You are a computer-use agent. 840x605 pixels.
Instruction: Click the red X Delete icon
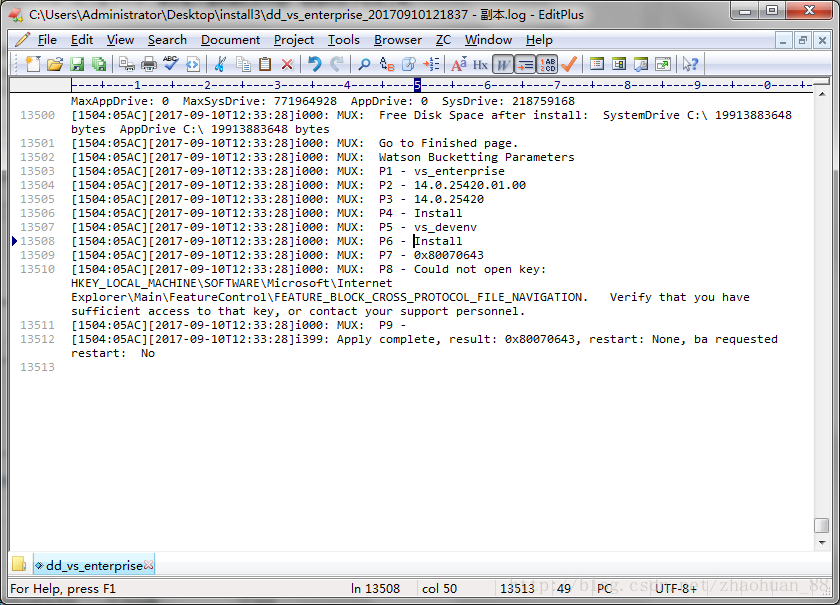287,64
